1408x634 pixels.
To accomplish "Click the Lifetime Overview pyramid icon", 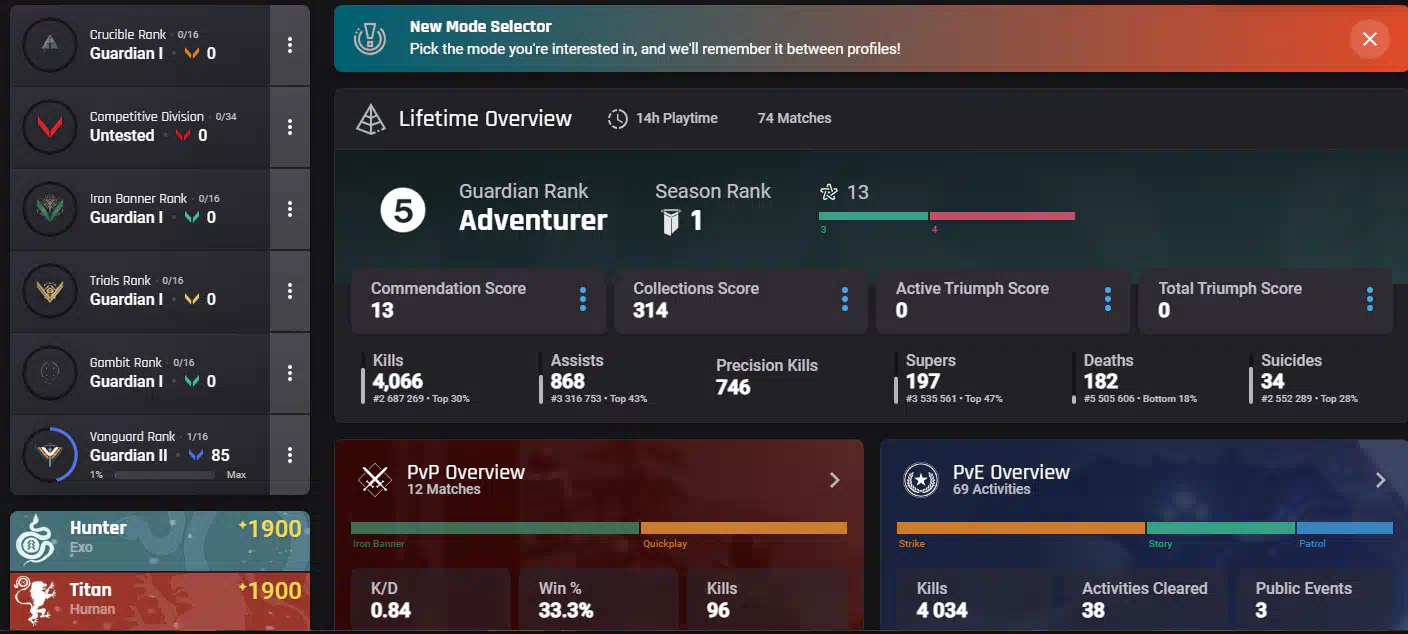I will coord(371,119).
